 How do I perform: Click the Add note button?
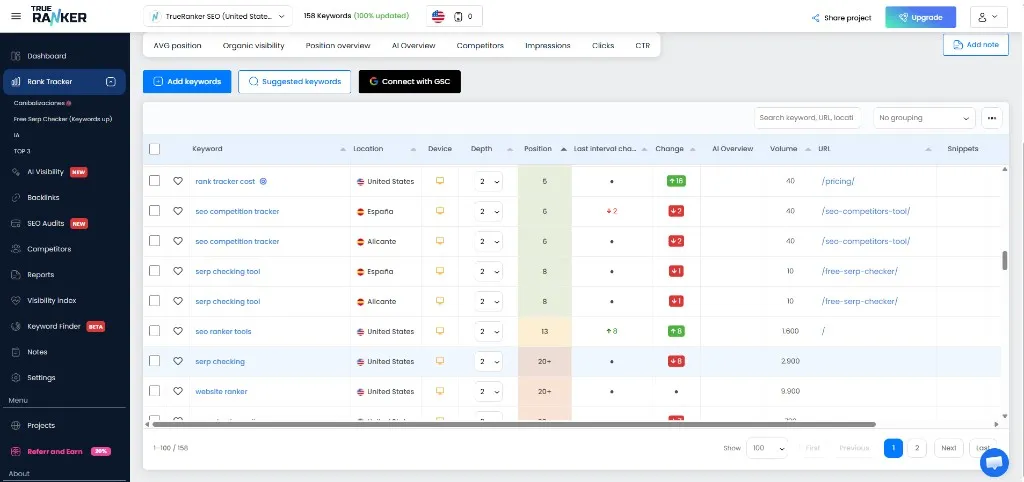(976, 44)
